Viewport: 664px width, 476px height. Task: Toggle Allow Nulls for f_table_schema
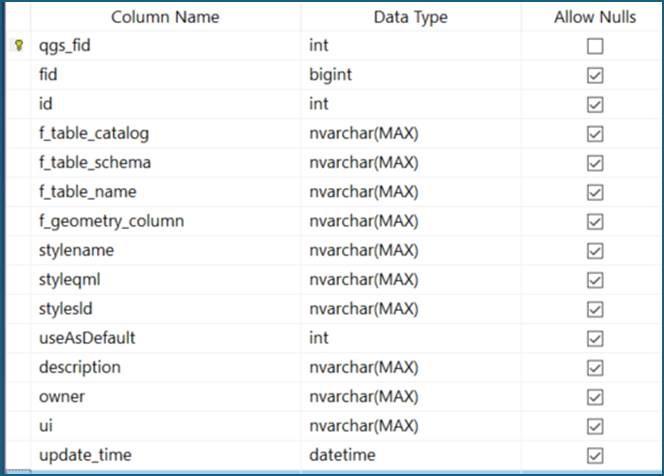(595, 163)
